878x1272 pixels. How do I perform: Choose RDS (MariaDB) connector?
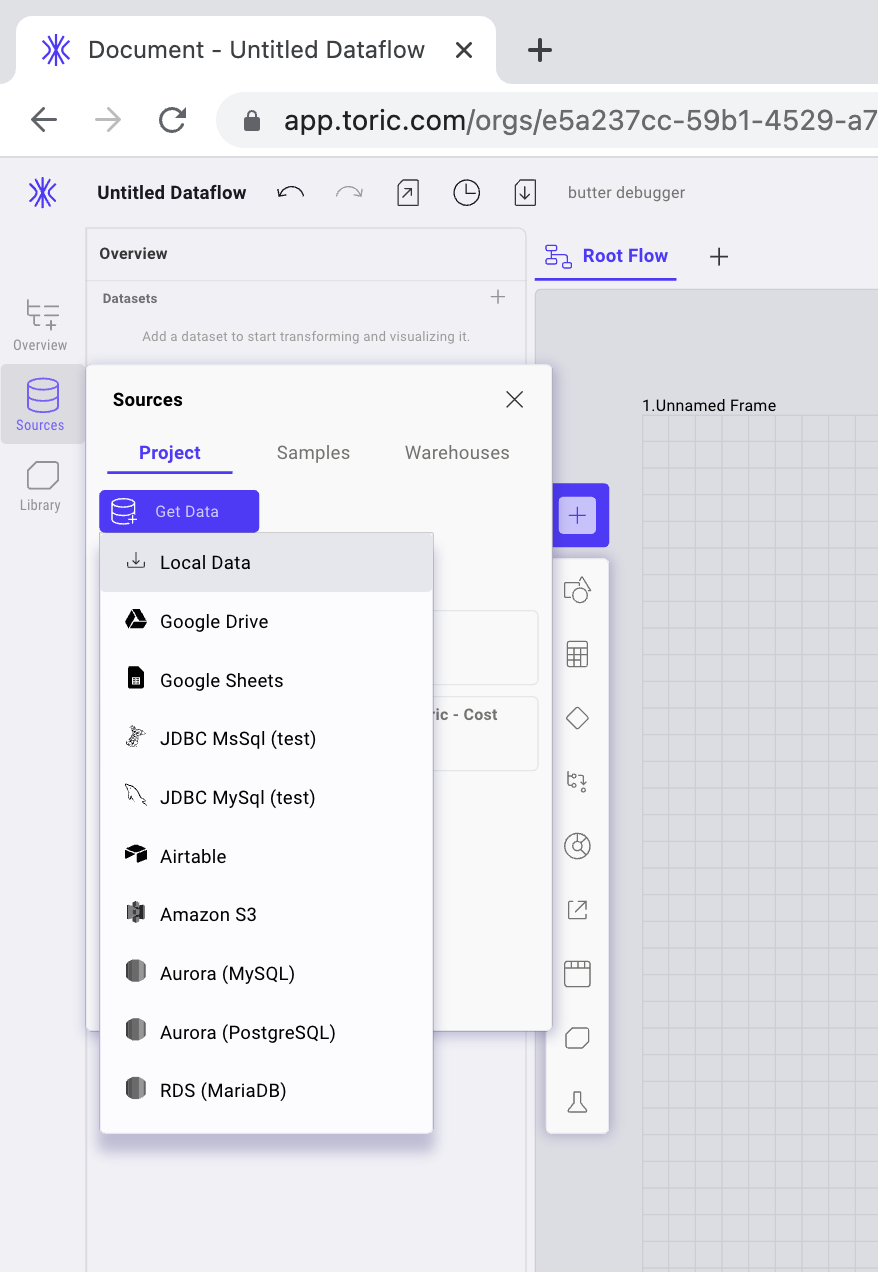(266, 1090)
